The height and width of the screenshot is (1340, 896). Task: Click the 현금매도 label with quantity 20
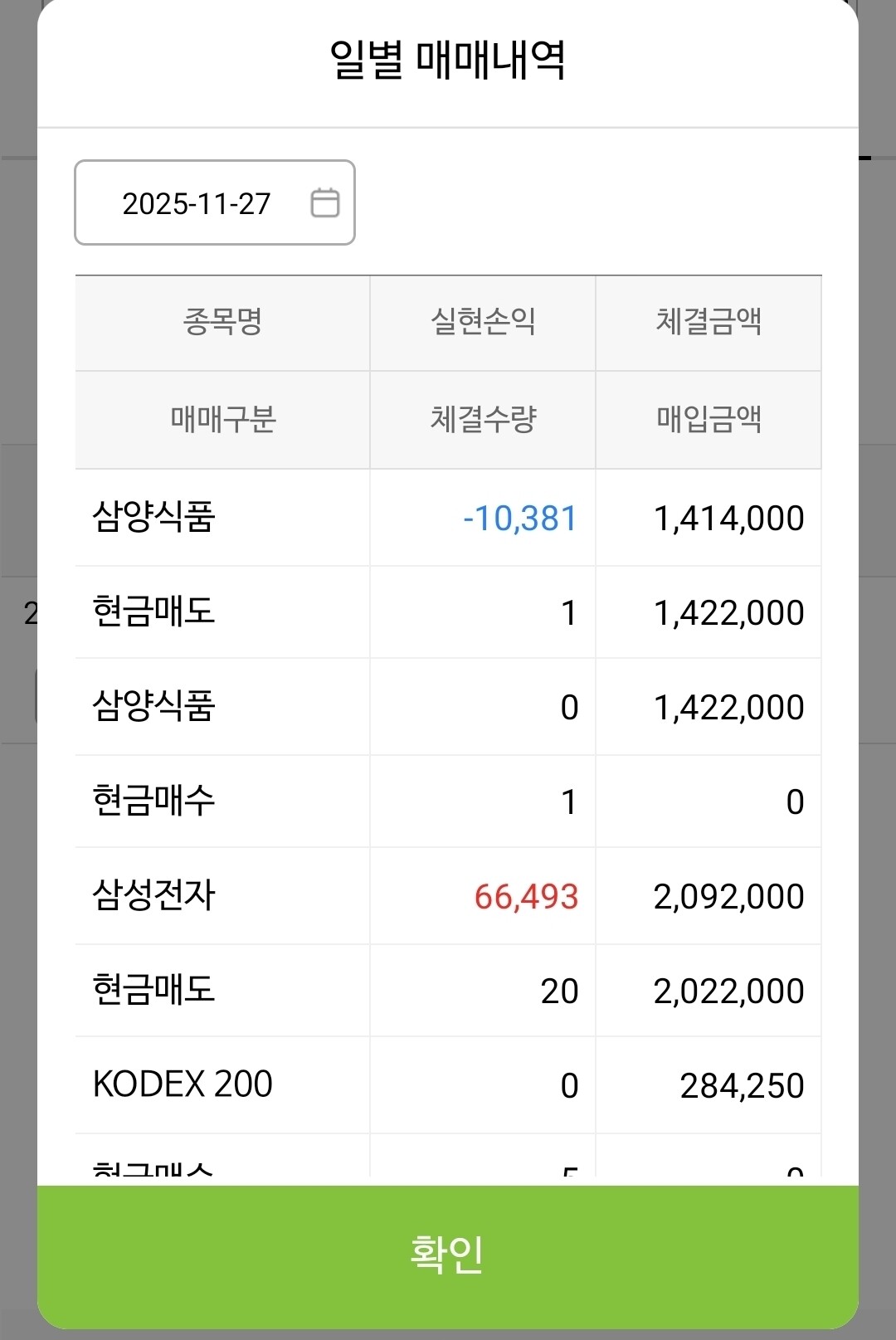153,990
